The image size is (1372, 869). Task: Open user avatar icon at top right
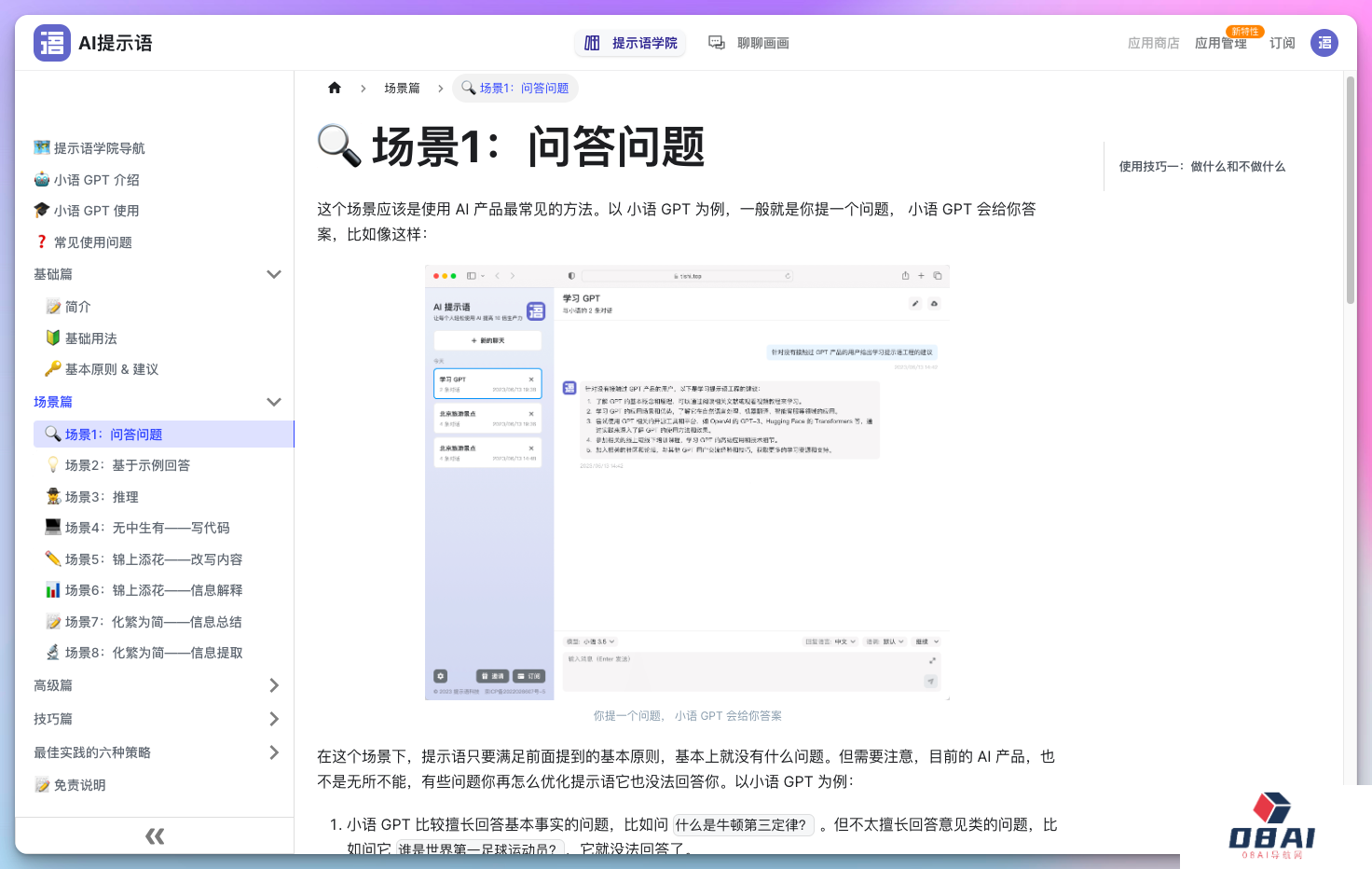click(x=1324, y=43)
